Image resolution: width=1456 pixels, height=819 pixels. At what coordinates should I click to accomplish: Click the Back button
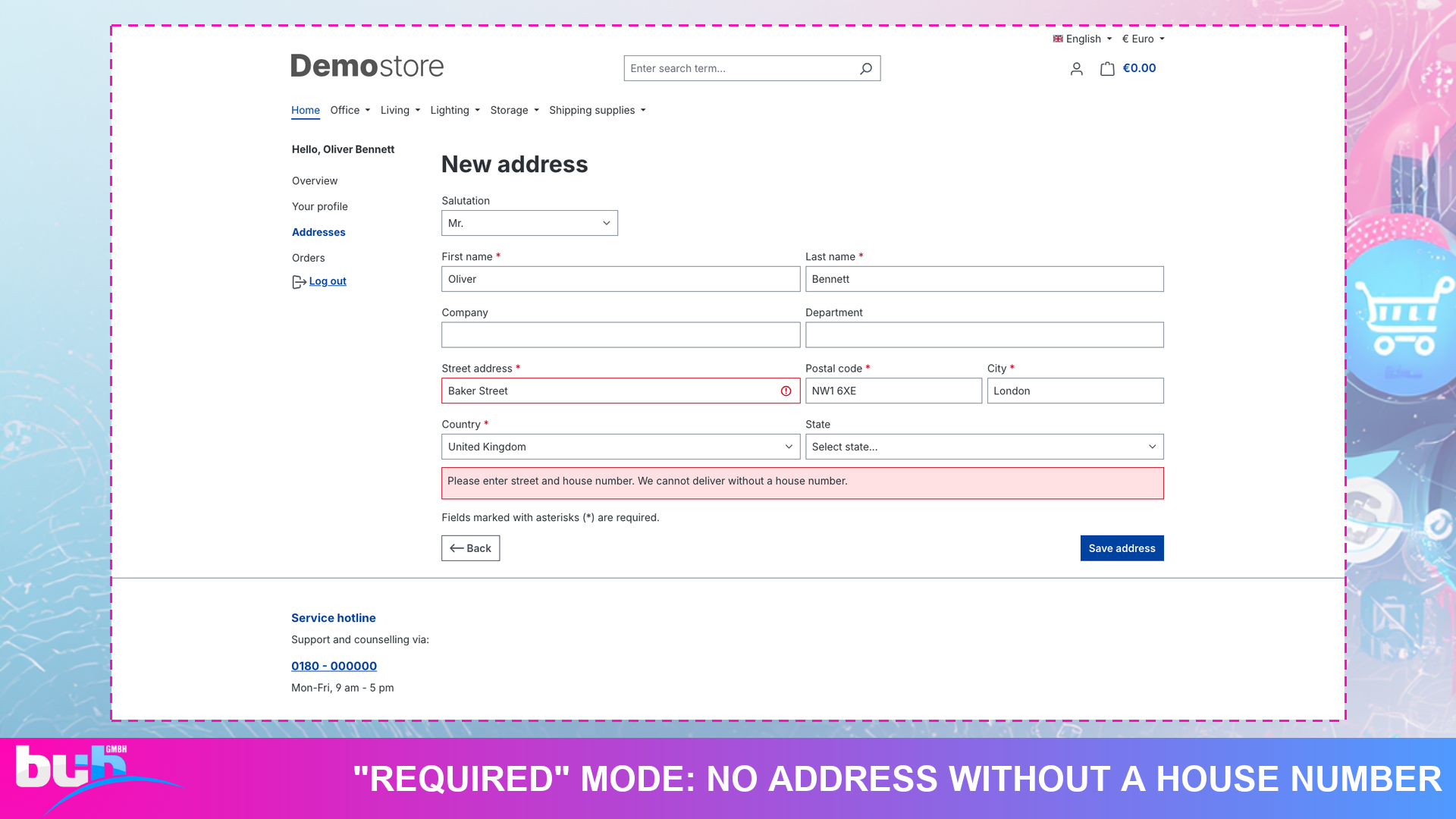point(470,548)
